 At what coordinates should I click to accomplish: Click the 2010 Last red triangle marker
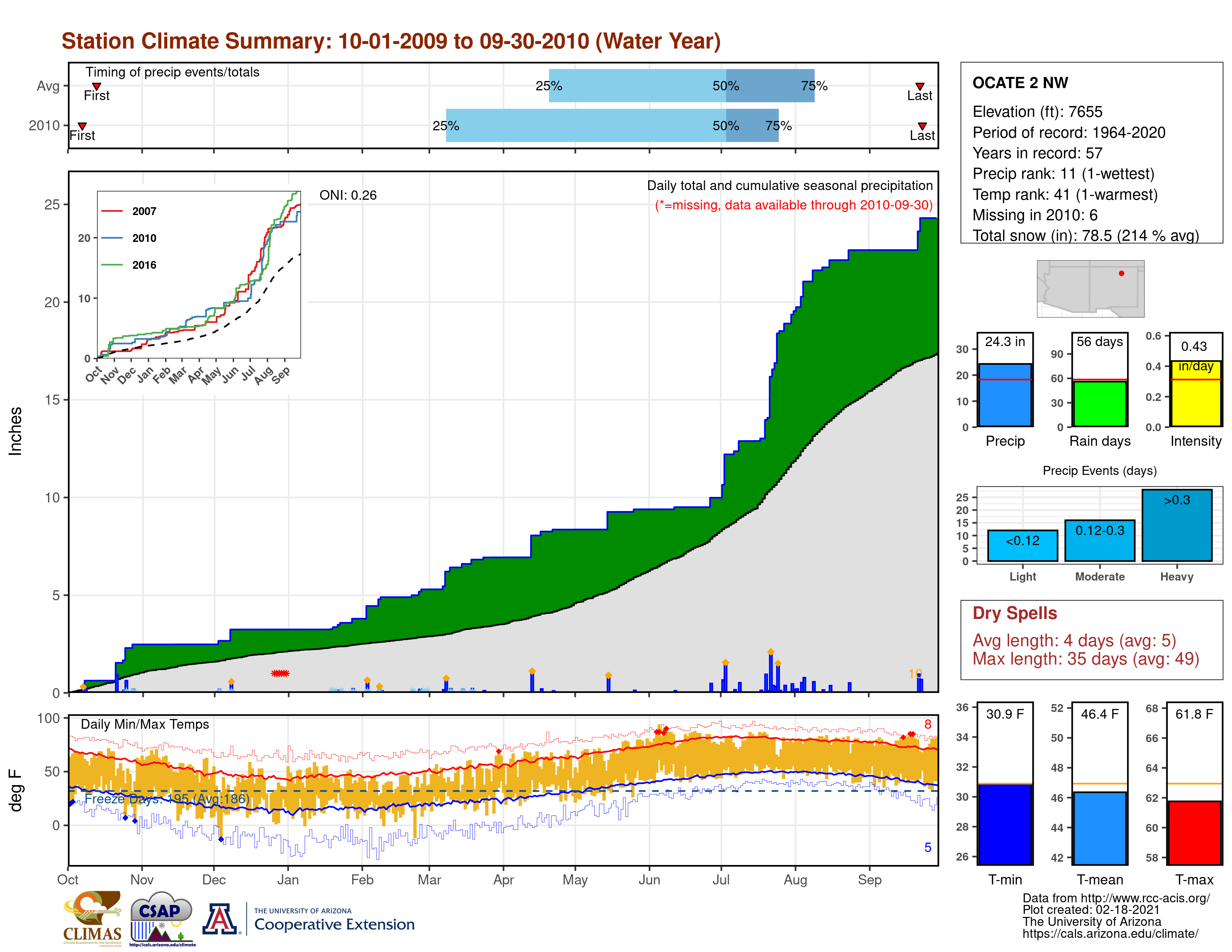[922, 126]
